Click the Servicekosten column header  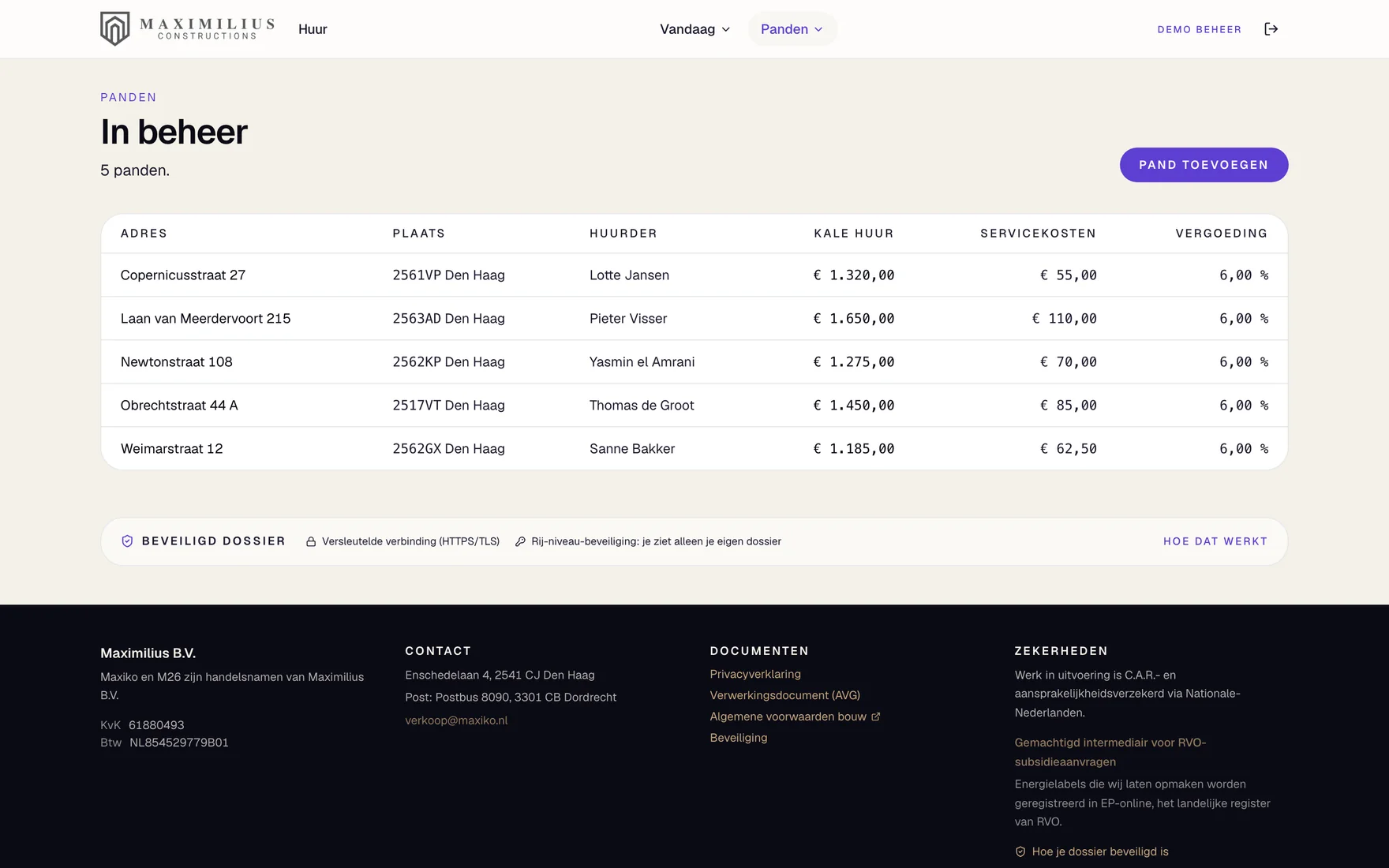pyautogui.click(x=1038, y=234)
